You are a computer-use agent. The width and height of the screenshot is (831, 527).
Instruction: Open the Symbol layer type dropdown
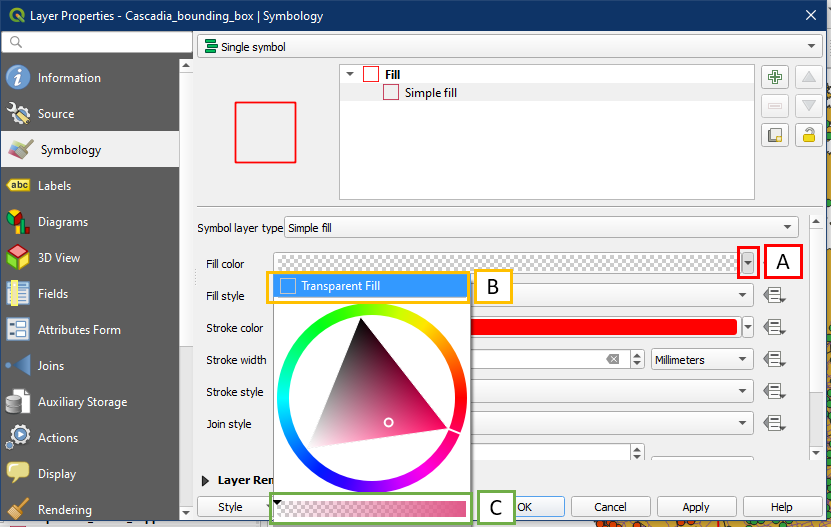(541, 228)
